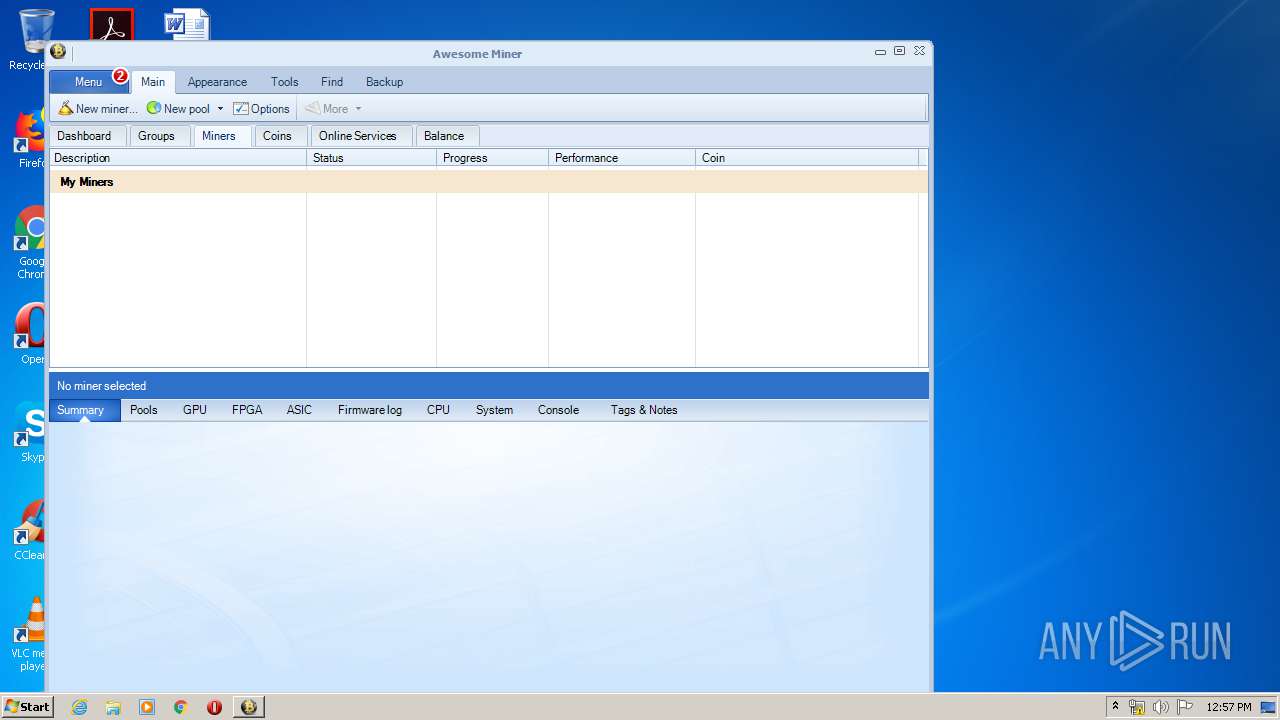This screenshot has height=720, width=1280.
Task: Click the network tray icon
Action: (x=1137, y=707)
